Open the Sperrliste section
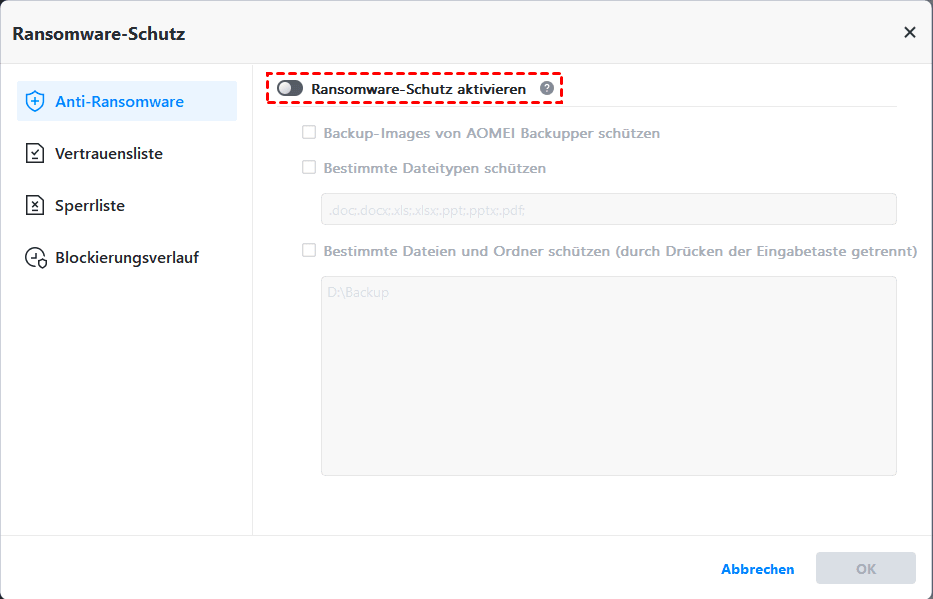 tap(90, 206)
